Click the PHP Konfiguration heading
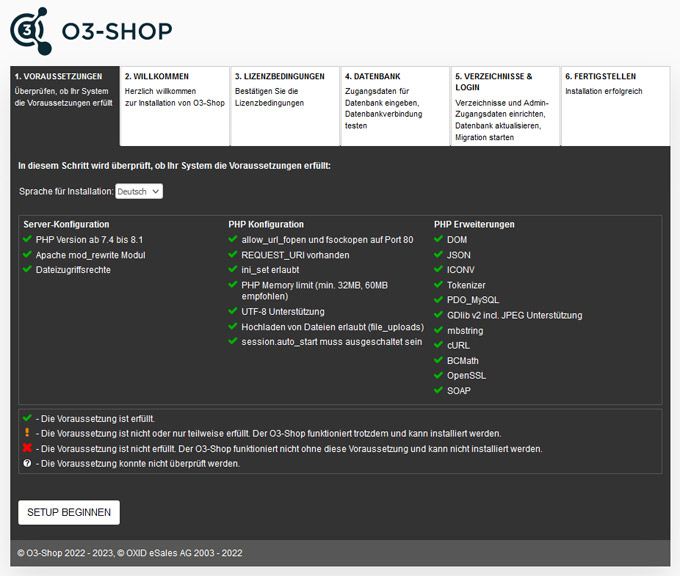This screenshot has height=576, width=680. pyautogui.click(x=266, y=224)
